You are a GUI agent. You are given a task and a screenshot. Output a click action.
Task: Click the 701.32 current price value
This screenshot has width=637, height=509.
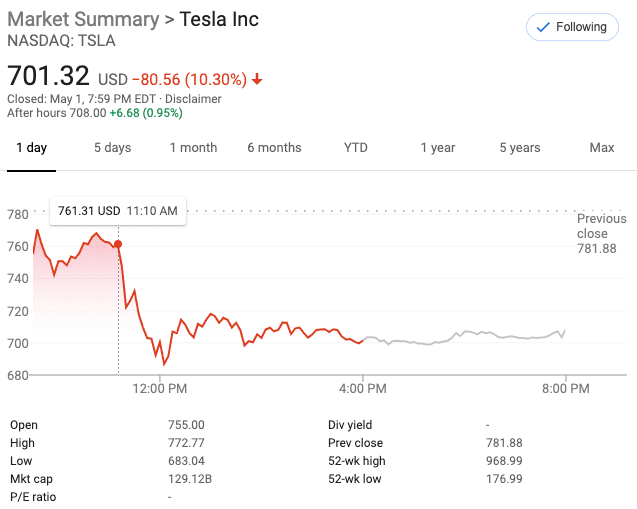point(48,75)
